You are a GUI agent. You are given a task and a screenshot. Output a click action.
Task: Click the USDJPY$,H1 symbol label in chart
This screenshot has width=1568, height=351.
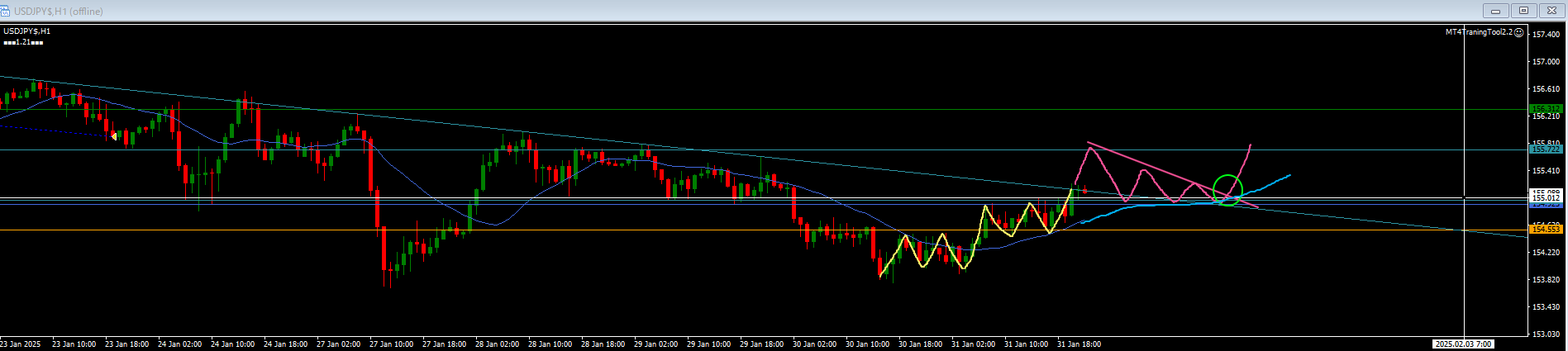(27, 31)
